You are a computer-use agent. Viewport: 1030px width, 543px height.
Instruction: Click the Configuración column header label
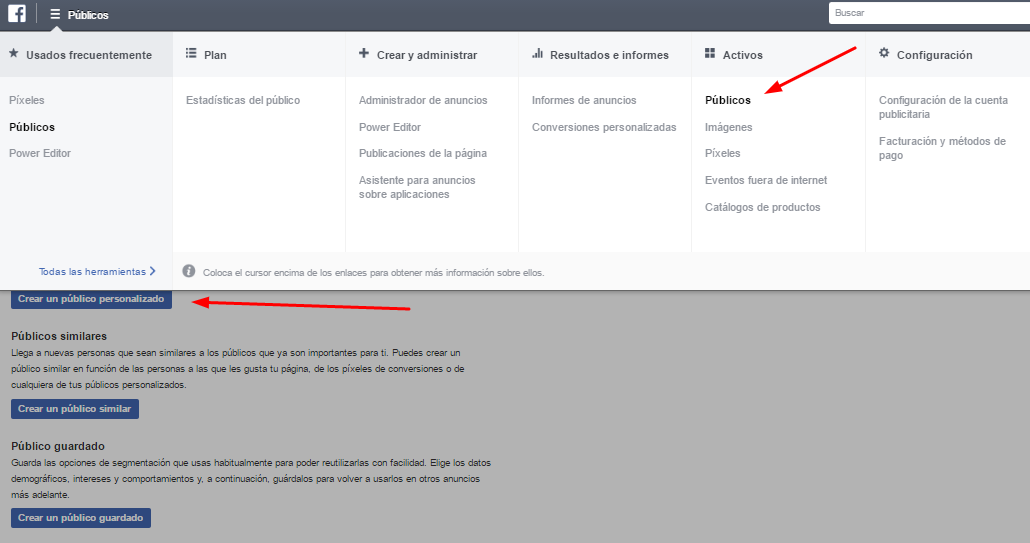point(935,55)
